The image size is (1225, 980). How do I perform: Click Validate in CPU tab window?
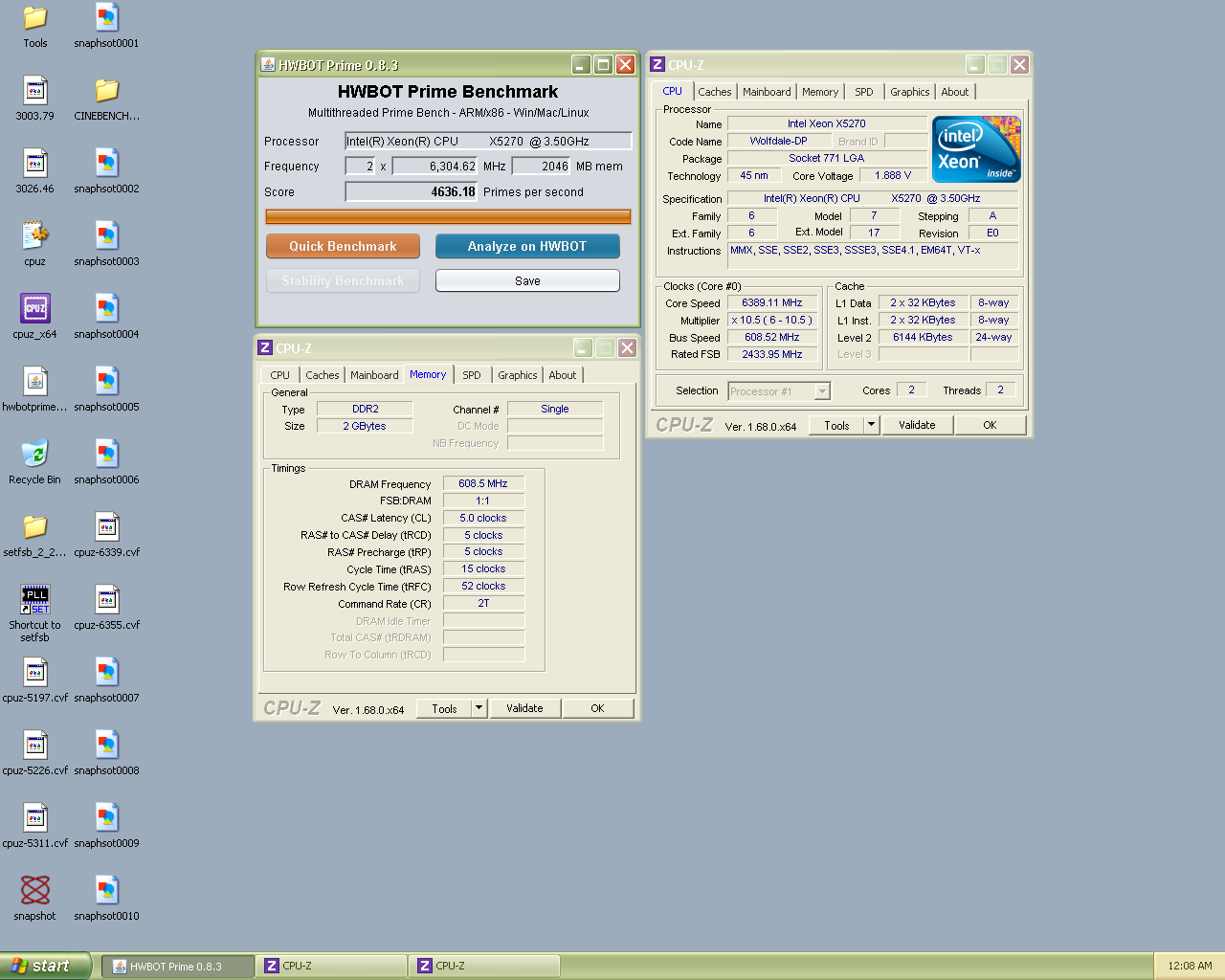click(x=917, y=425)
